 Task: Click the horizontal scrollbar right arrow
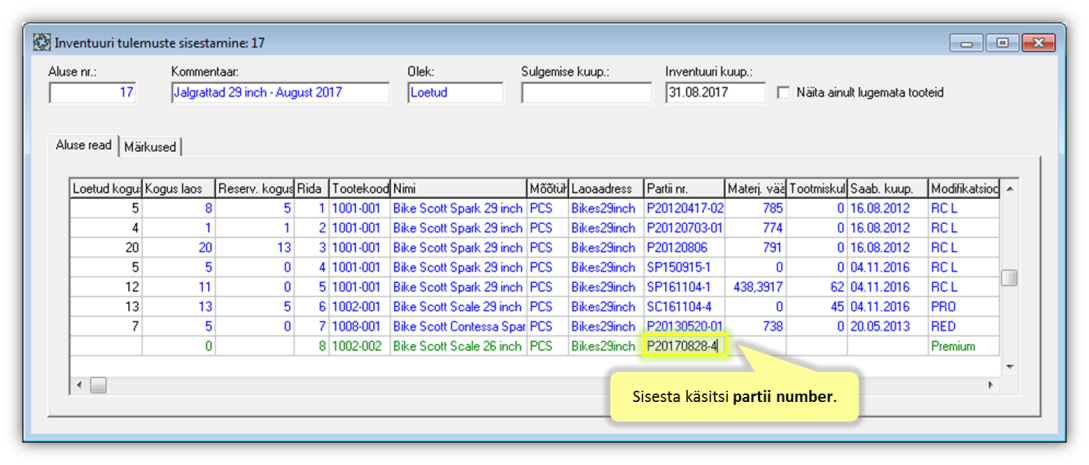991,384
